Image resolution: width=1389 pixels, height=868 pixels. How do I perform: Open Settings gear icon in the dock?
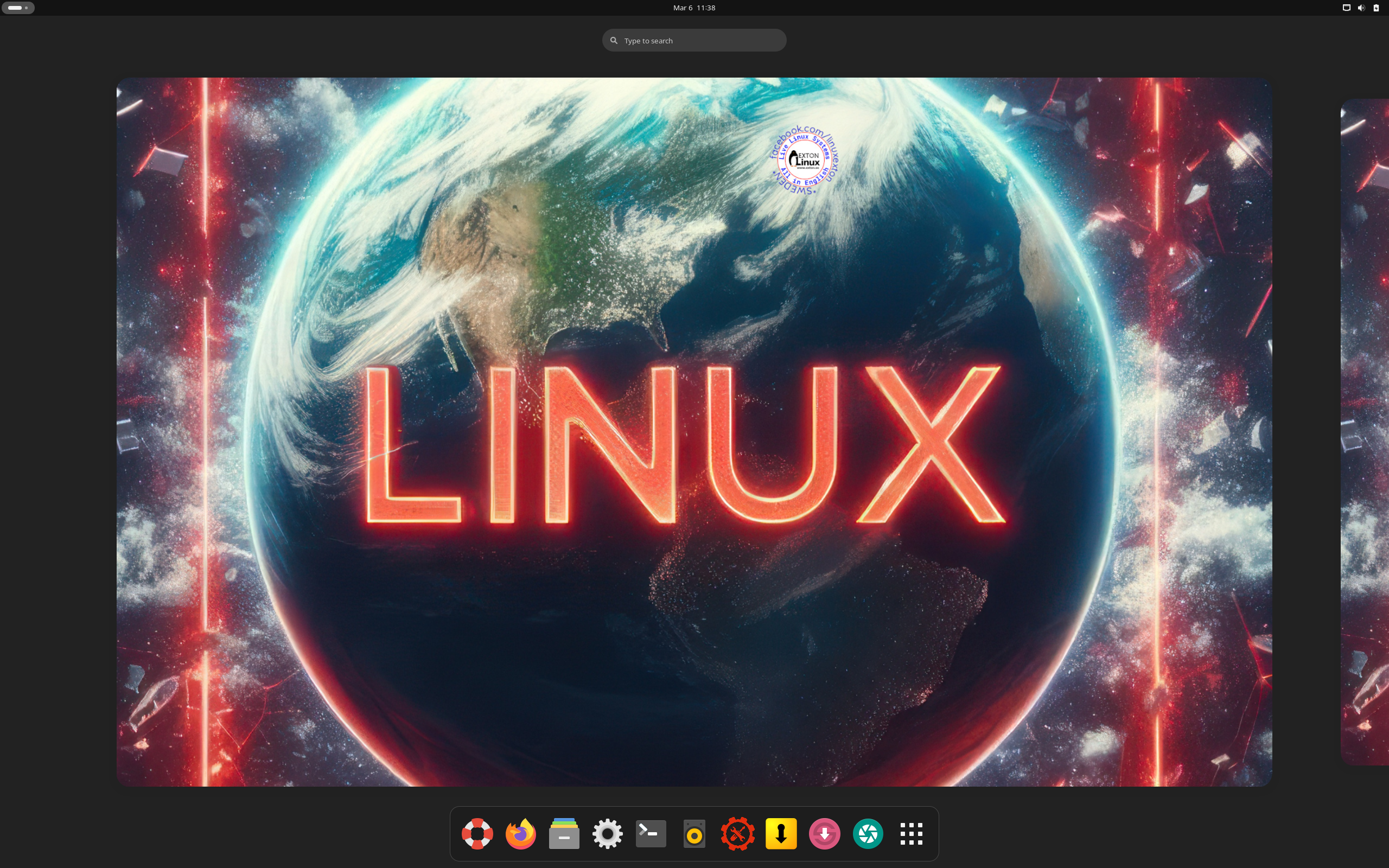[x=607, y=834]
